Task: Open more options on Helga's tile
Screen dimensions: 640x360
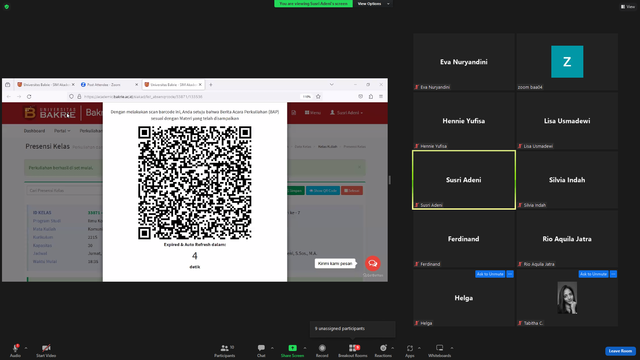Action: click(510, 274)
